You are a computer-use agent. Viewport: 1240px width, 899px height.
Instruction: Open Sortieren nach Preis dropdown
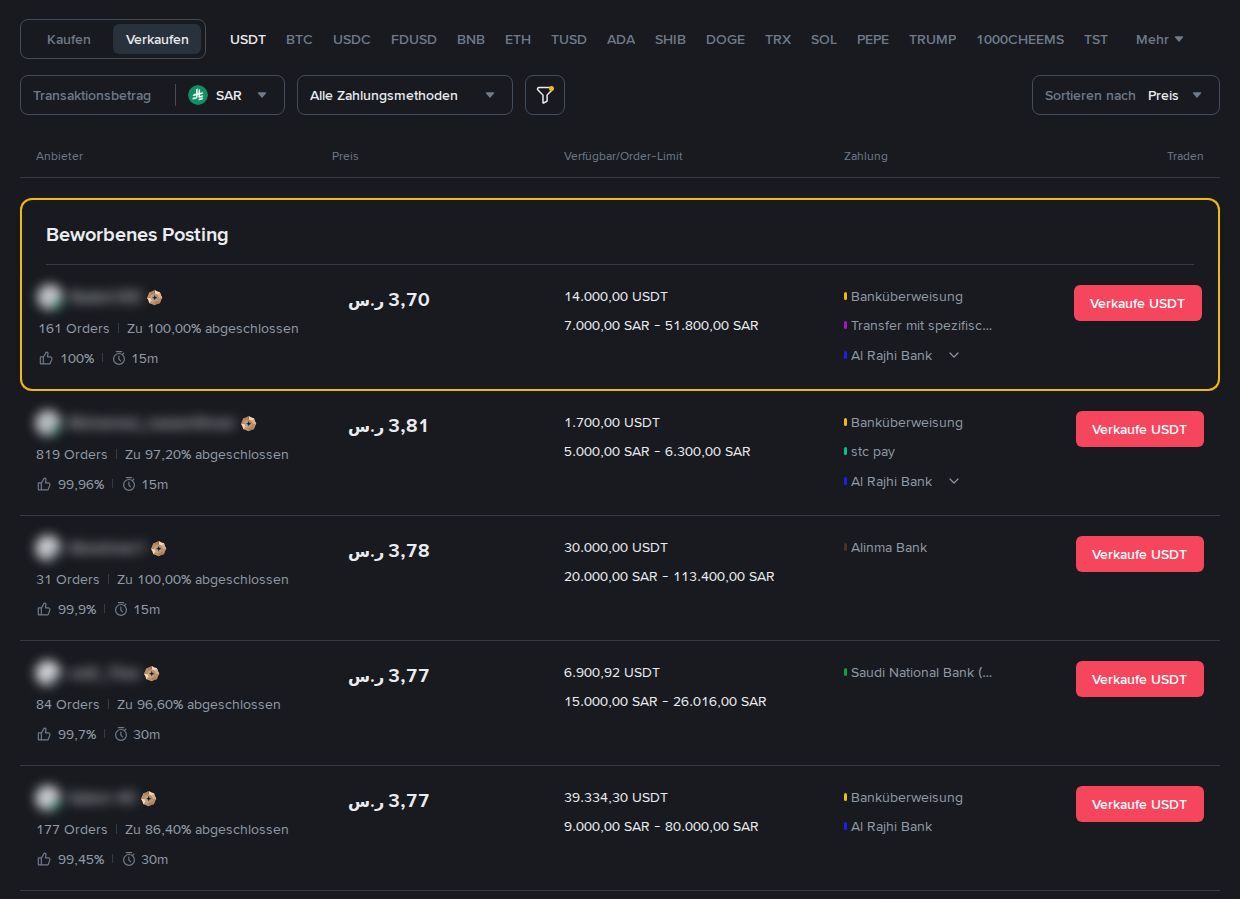click(1126, 95)
